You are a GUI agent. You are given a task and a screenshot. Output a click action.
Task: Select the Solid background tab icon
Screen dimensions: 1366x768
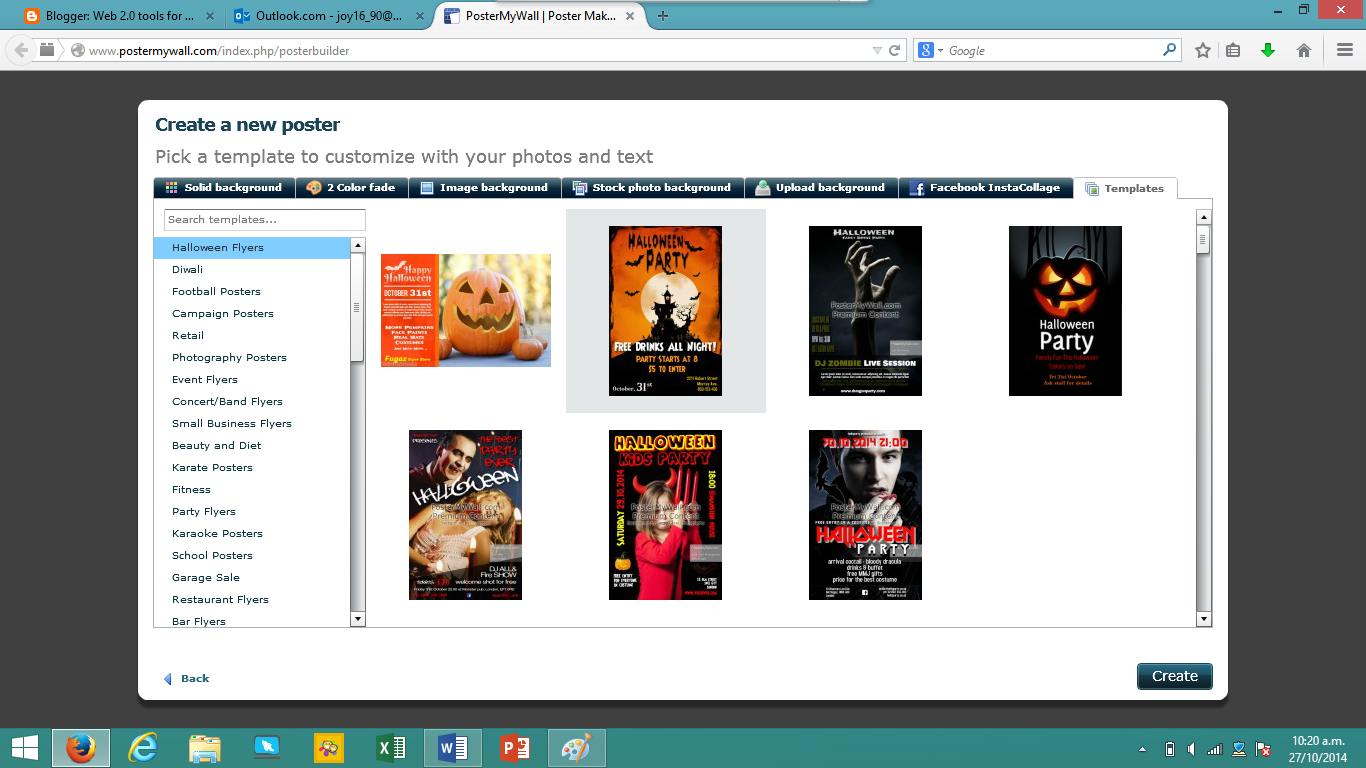click(170, 187)
